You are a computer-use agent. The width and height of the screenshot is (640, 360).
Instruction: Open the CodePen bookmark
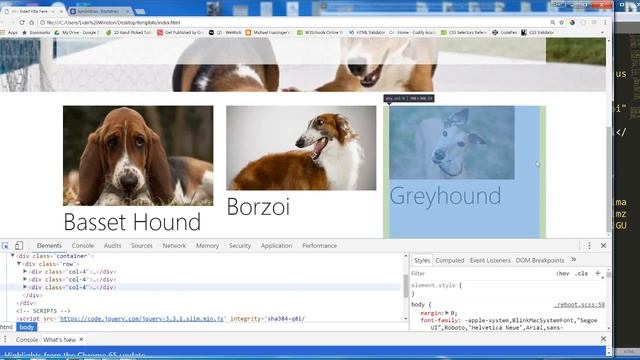pyautogui.click(x=504, y=32)
